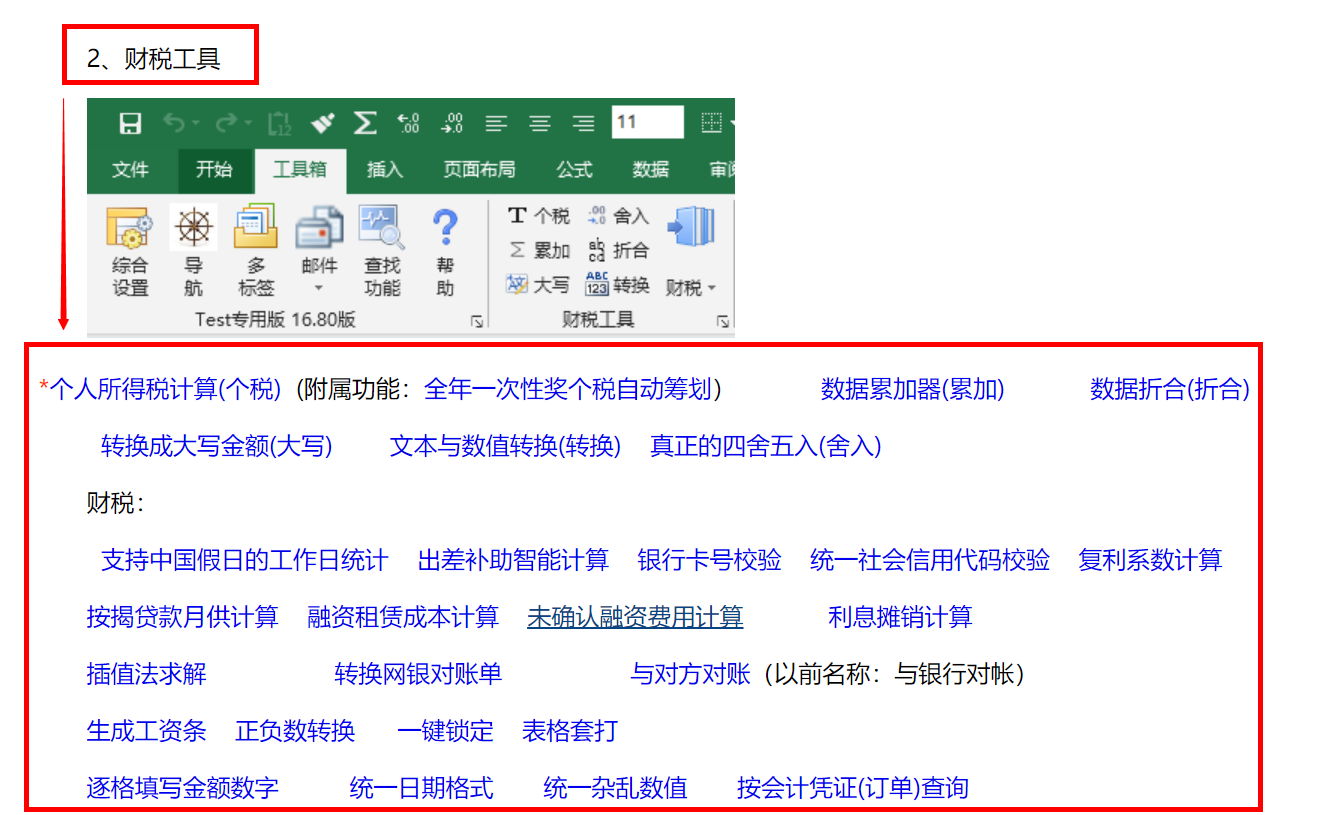Open 数据折合(折合) link
This screenshot has height=815, width=1317.
(x=1170, y=389)
